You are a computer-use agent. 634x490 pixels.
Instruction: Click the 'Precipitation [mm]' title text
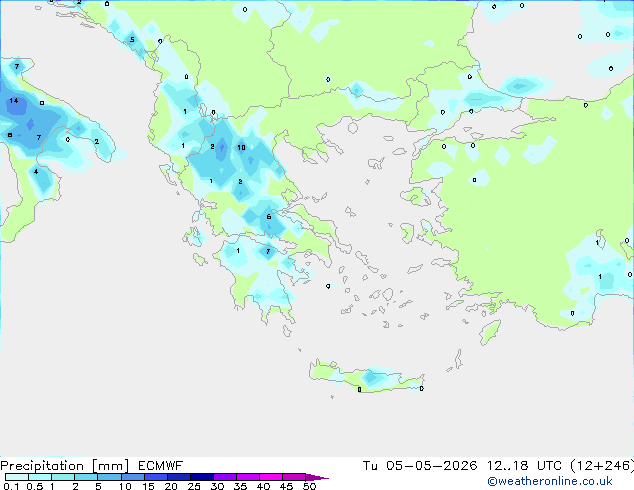65,466
